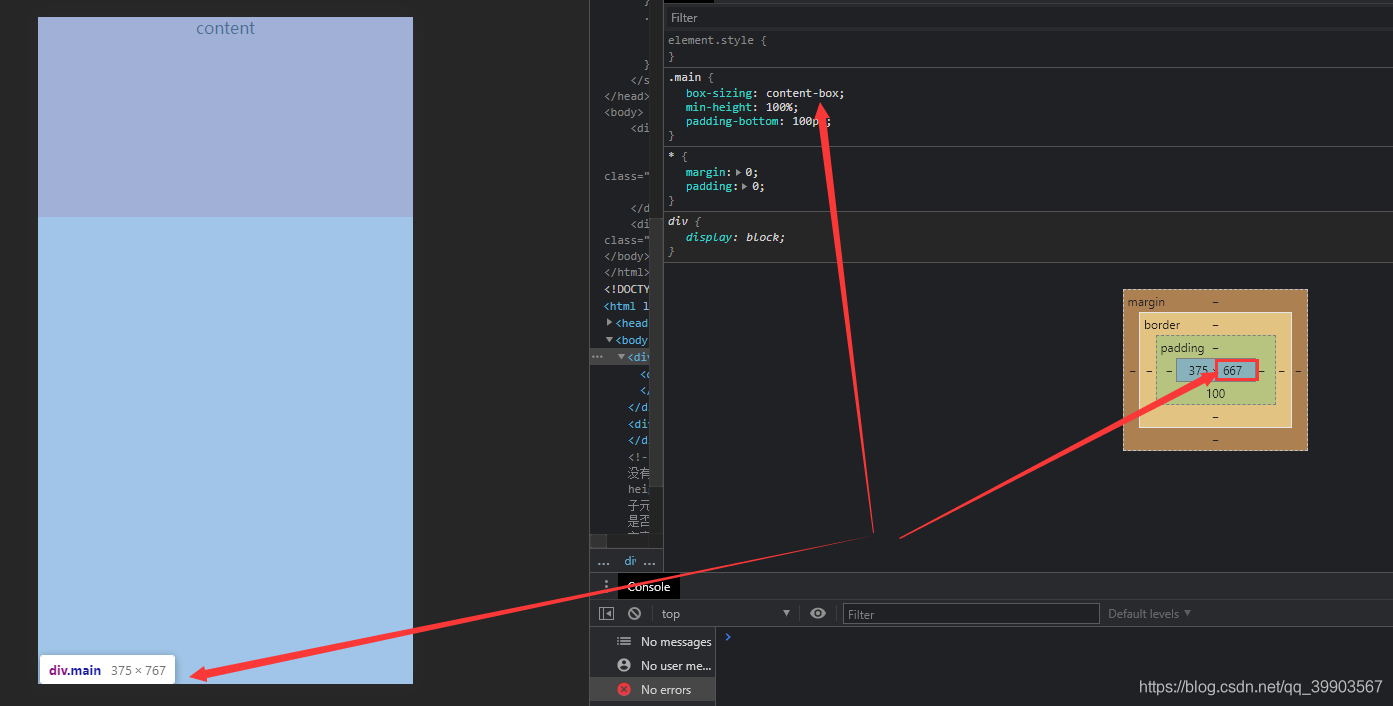
Task: Click the div selector in user agent rule
Action: [x=678, y=221]
